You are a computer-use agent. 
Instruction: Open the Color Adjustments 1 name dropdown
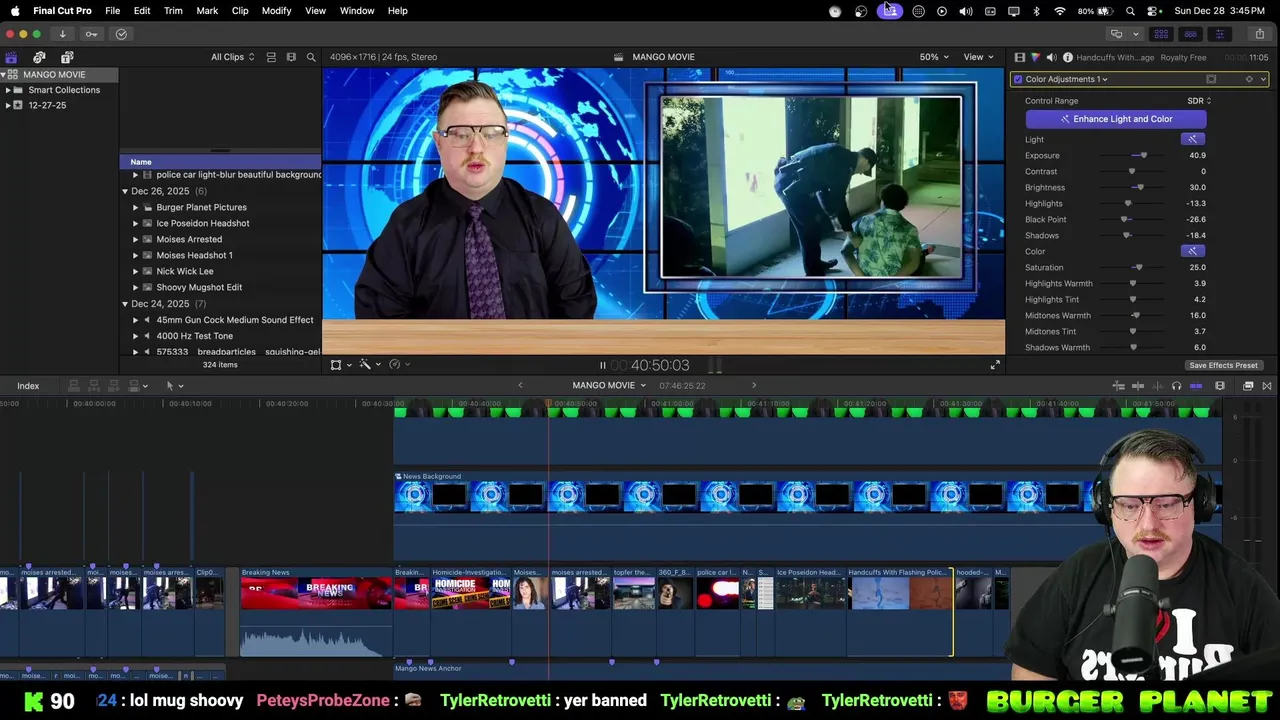click(1066, 79)
